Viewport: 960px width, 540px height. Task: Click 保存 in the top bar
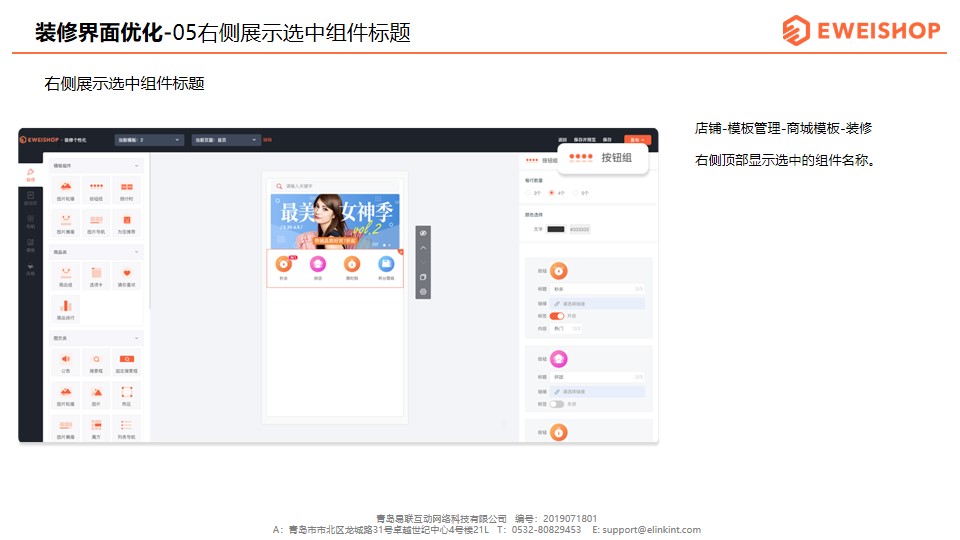point(607,140)
